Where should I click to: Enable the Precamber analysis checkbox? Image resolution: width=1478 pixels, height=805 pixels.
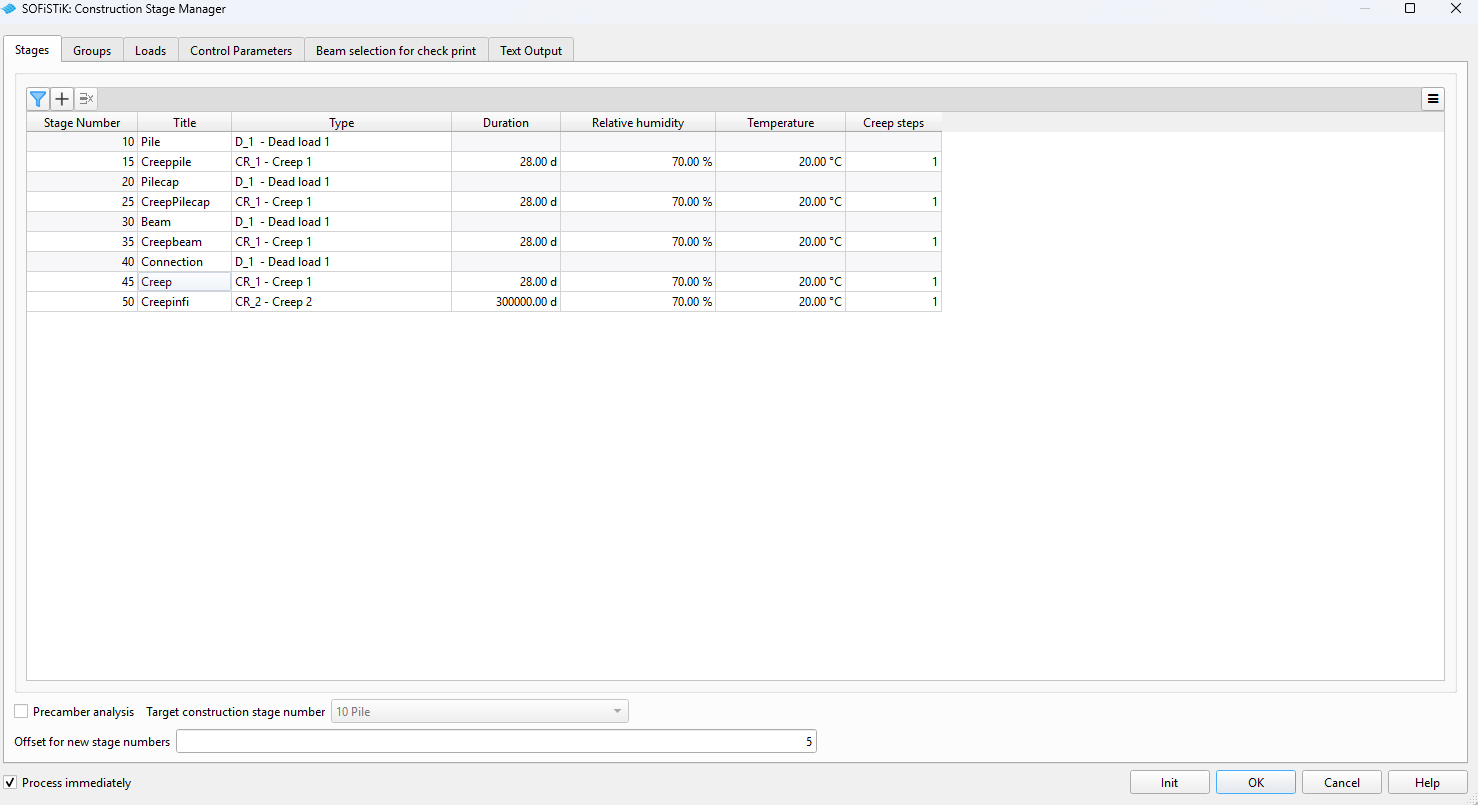pos(21,712)
